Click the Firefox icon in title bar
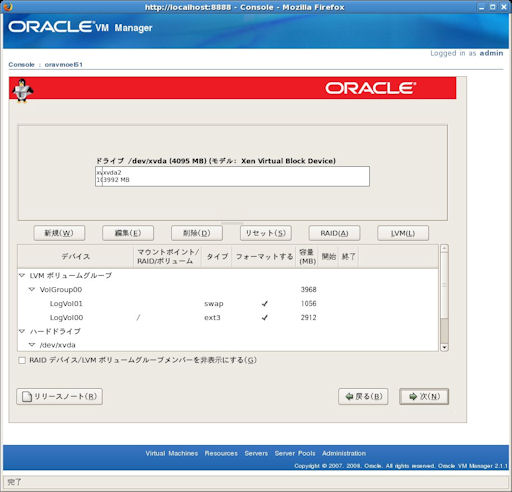 pyautogui.click(x=7, y=7)
